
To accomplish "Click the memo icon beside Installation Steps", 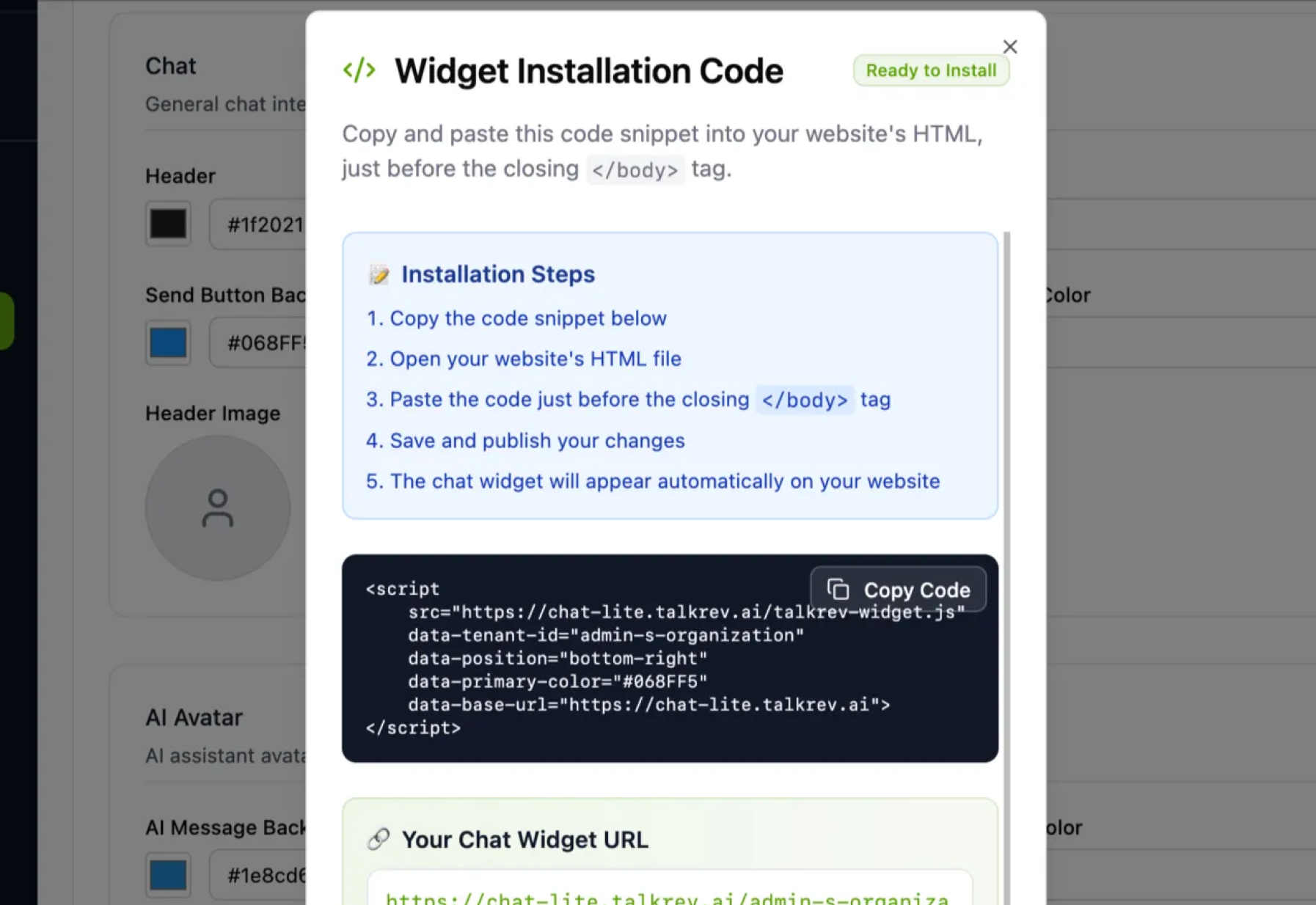I will pyautogui.click(x=379, y=274).
